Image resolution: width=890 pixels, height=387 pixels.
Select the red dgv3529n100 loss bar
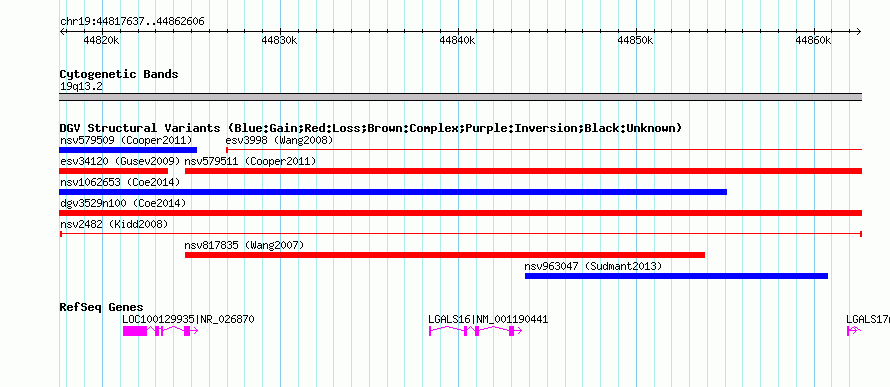tap(461, 213)
